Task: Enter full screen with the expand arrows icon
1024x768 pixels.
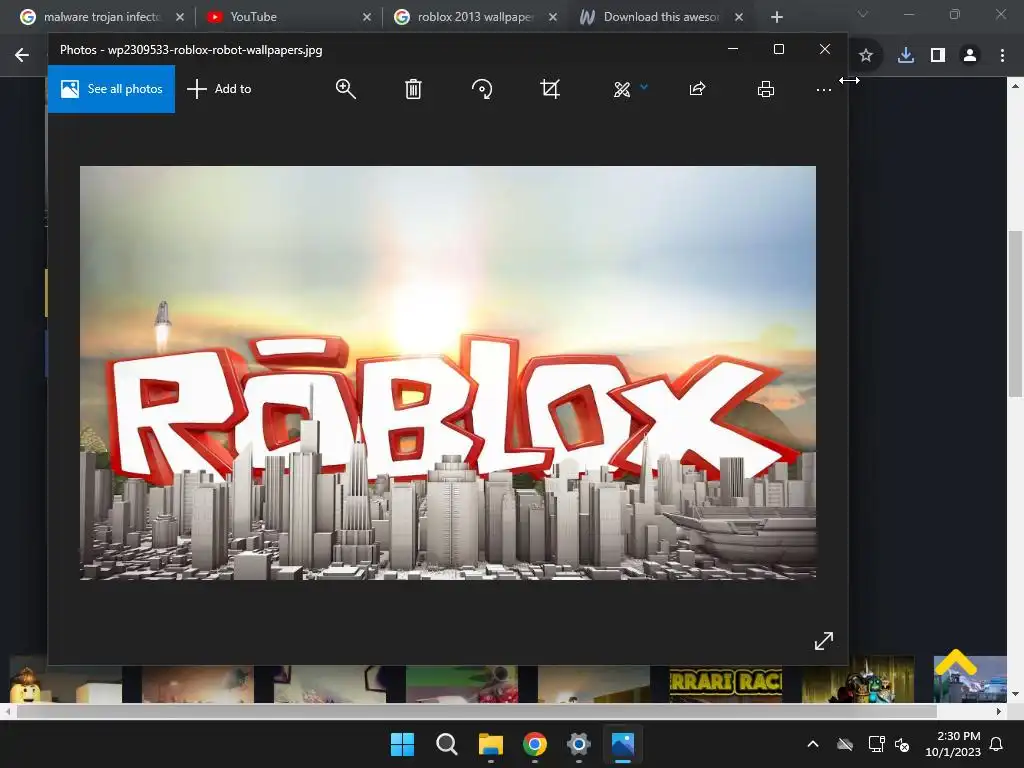Action: (824, 641)
